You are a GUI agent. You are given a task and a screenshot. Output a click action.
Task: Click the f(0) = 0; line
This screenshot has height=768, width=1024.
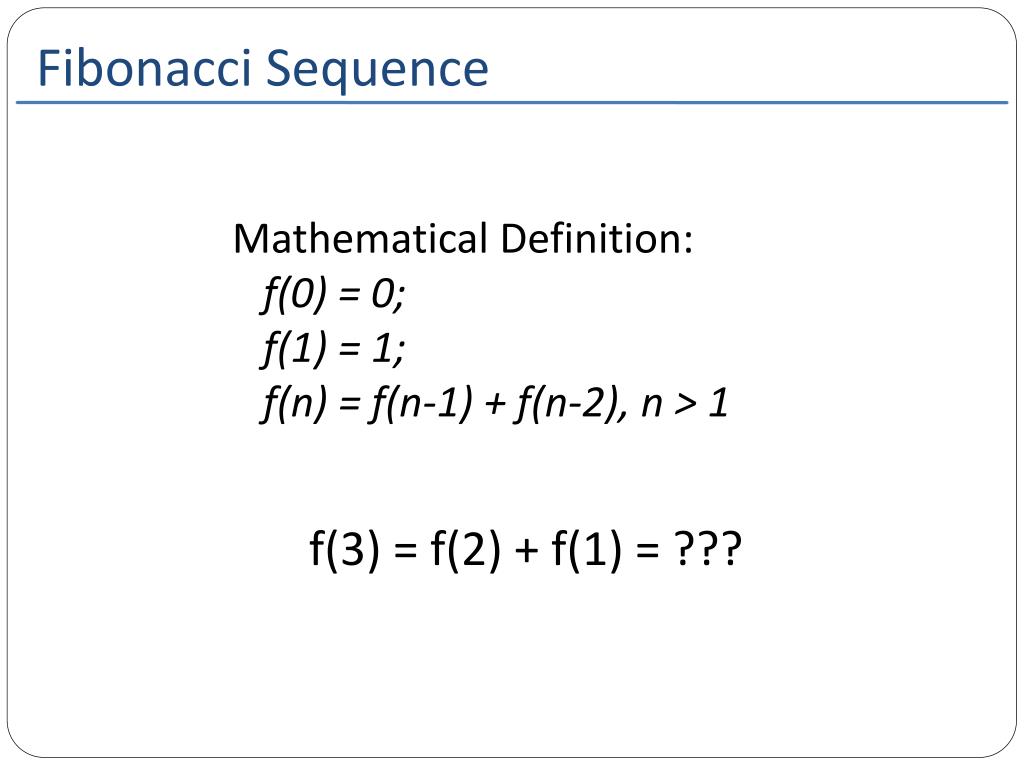[332, 295]
